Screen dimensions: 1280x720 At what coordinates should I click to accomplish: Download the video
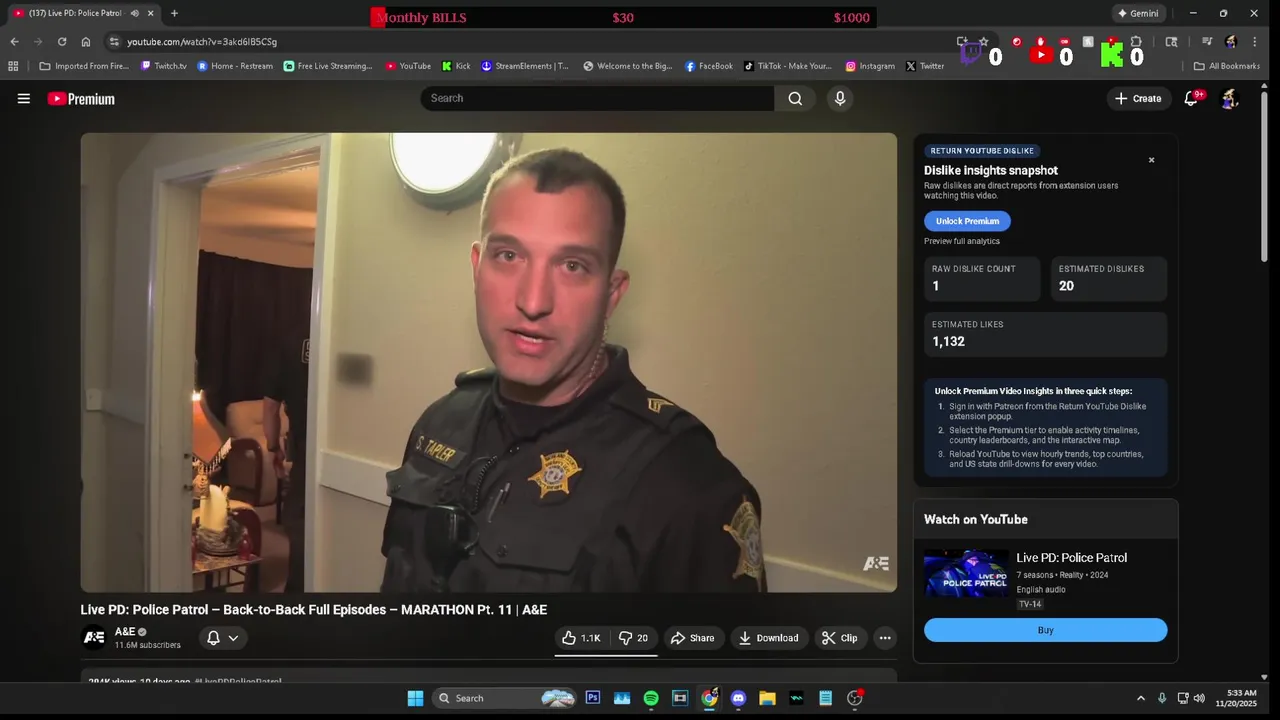click(x=768, y=638)
